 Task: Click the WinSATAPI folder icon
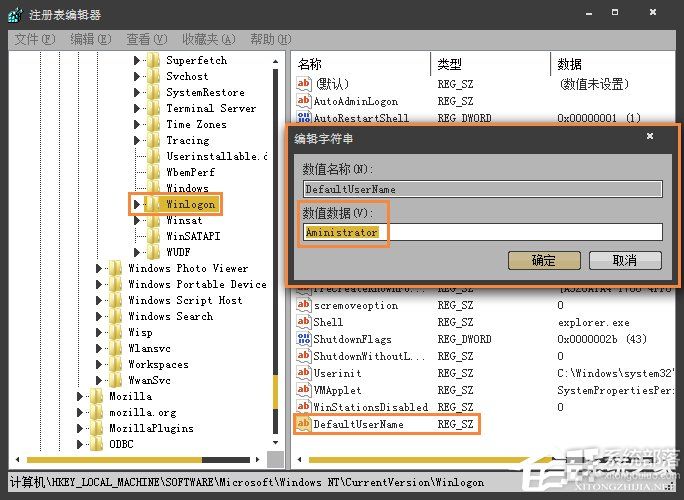(153, 236)
